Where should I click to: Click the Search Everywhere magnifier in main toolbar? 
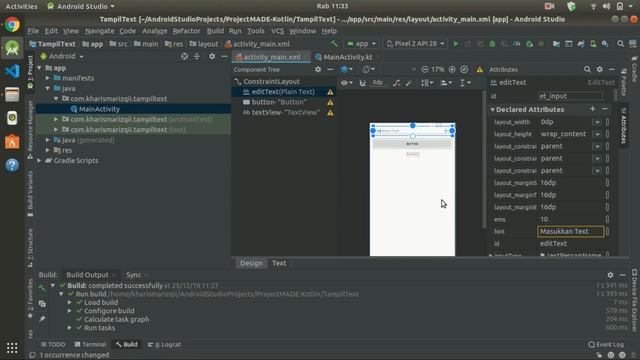(x=620, y=44)
